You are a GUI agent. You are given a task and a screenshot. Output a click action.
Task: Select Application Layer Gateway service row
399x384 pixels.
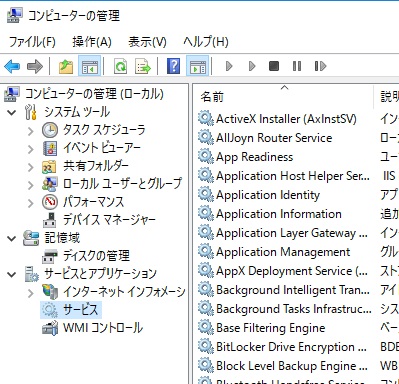(x=292, y=233)
